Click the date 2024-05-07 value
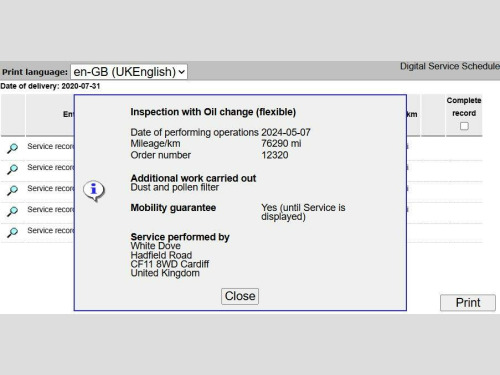Viewport: 500px width, 375px height. 286,132
